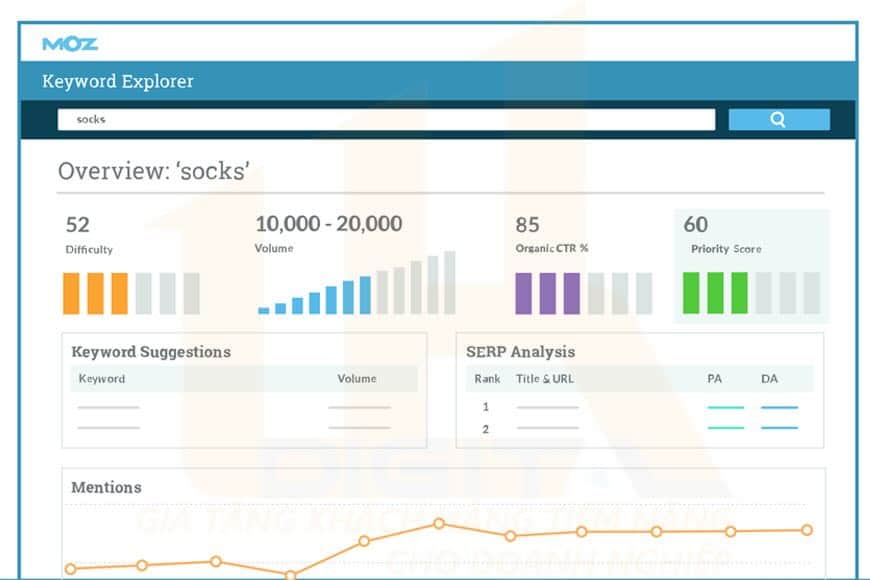
Task: Open the Priority Score card showing 60
Action: (751, 266)
